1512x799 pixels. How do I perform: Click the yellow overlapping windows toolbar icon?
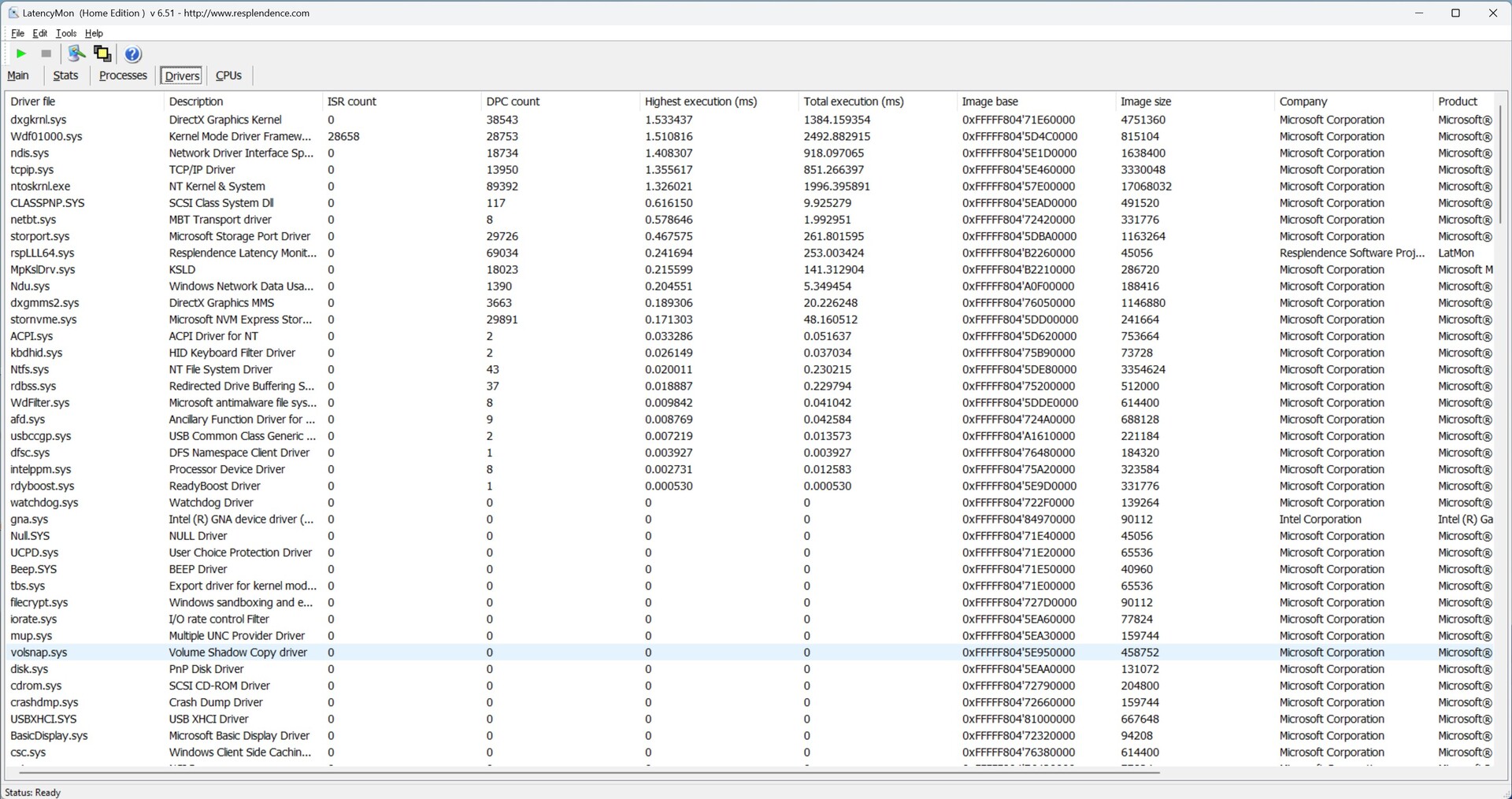[102, 54]
